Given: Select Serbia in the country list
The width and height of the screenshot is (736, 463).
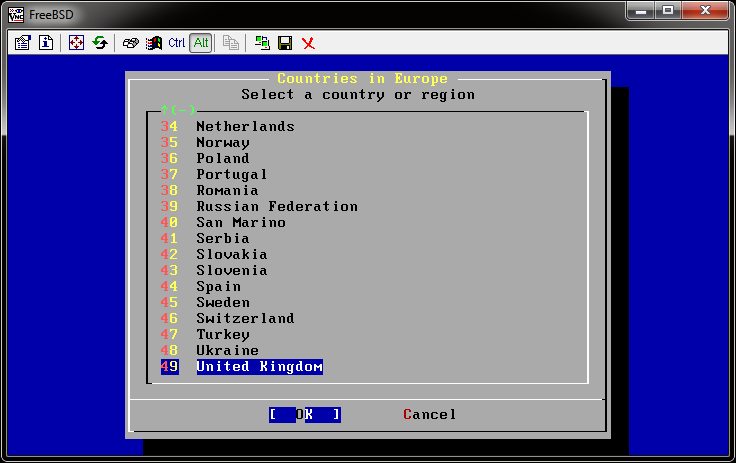Looking at the screenshot, I should (x=223, y=238).
